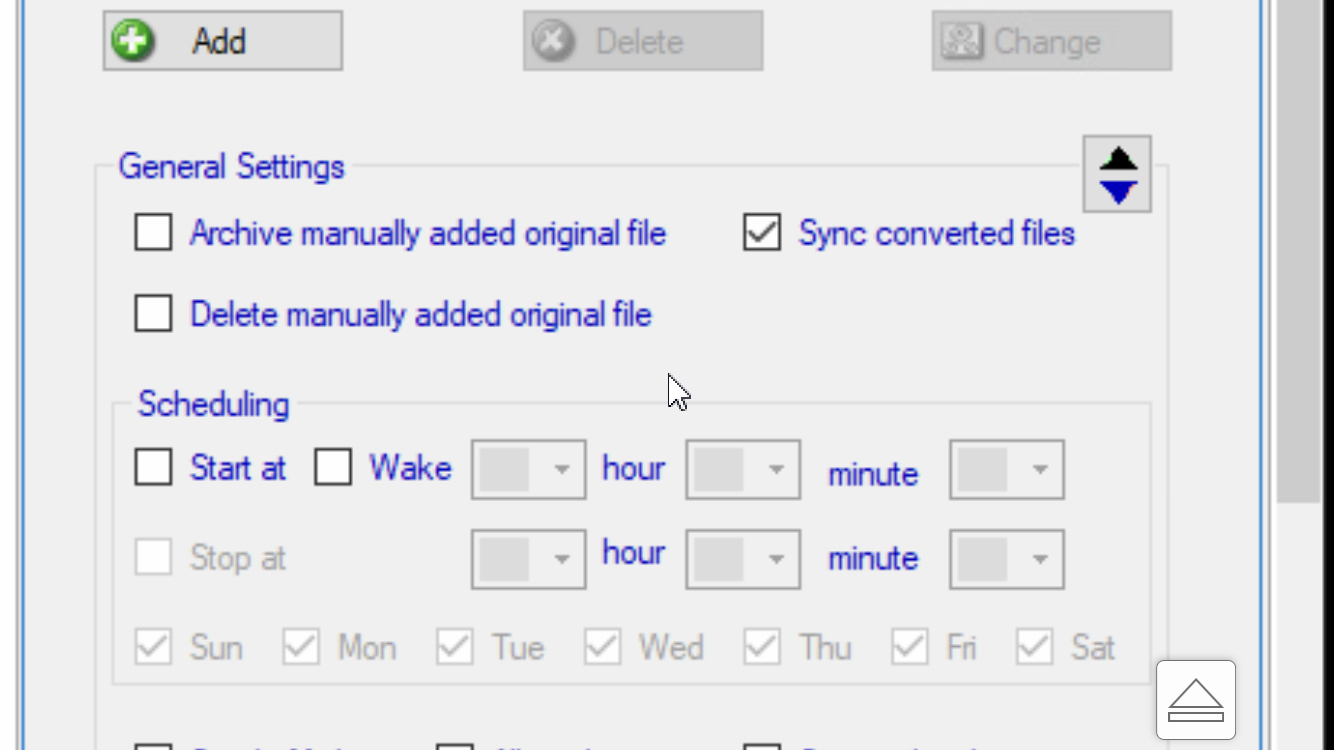Toggle the Sat day checkbox
The height and width of the screenshot is (750, 1334).
click(1035, 647)
